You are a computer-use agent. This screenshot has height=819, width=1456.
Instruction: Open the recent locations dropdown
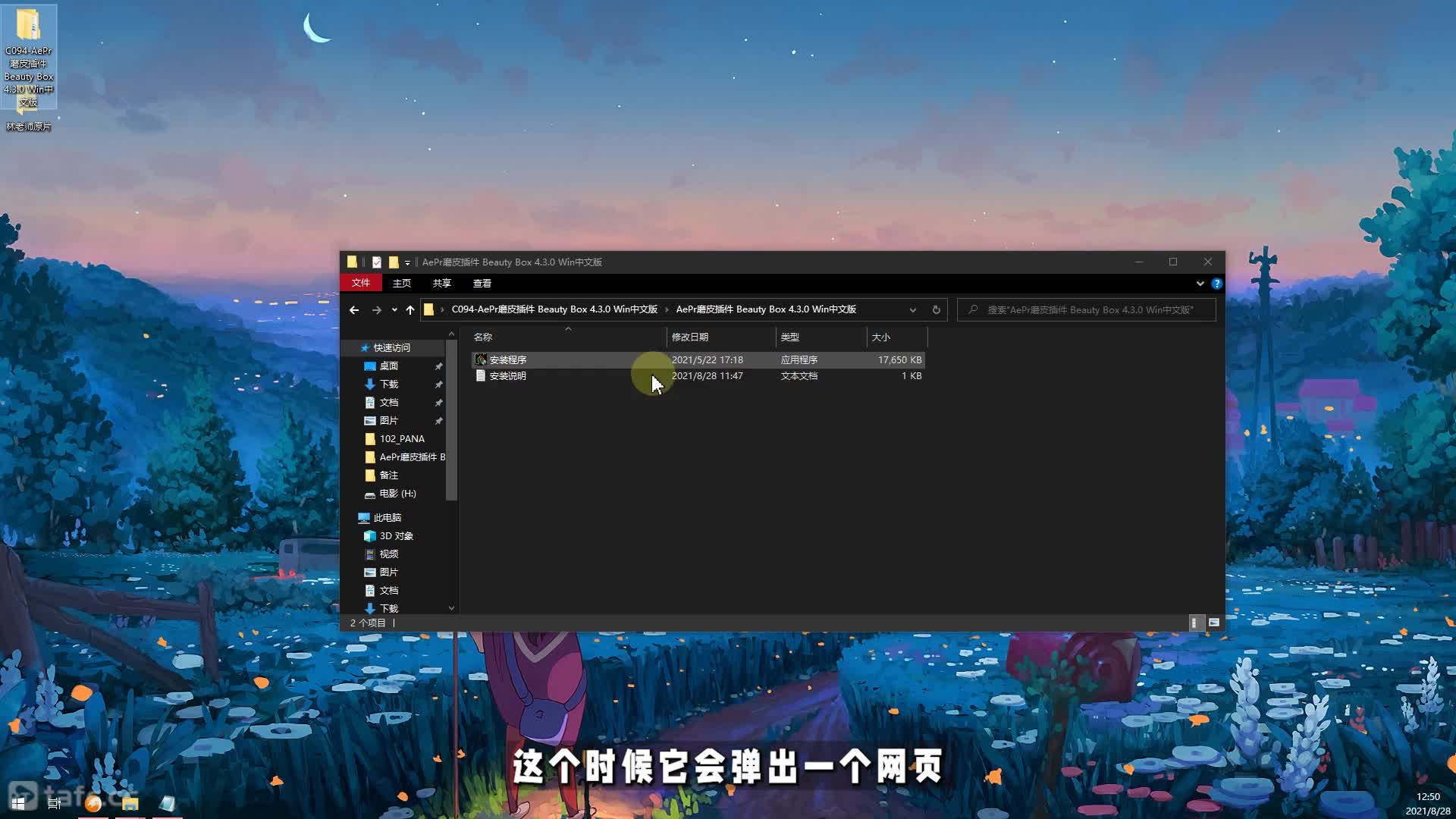(394, 309)
